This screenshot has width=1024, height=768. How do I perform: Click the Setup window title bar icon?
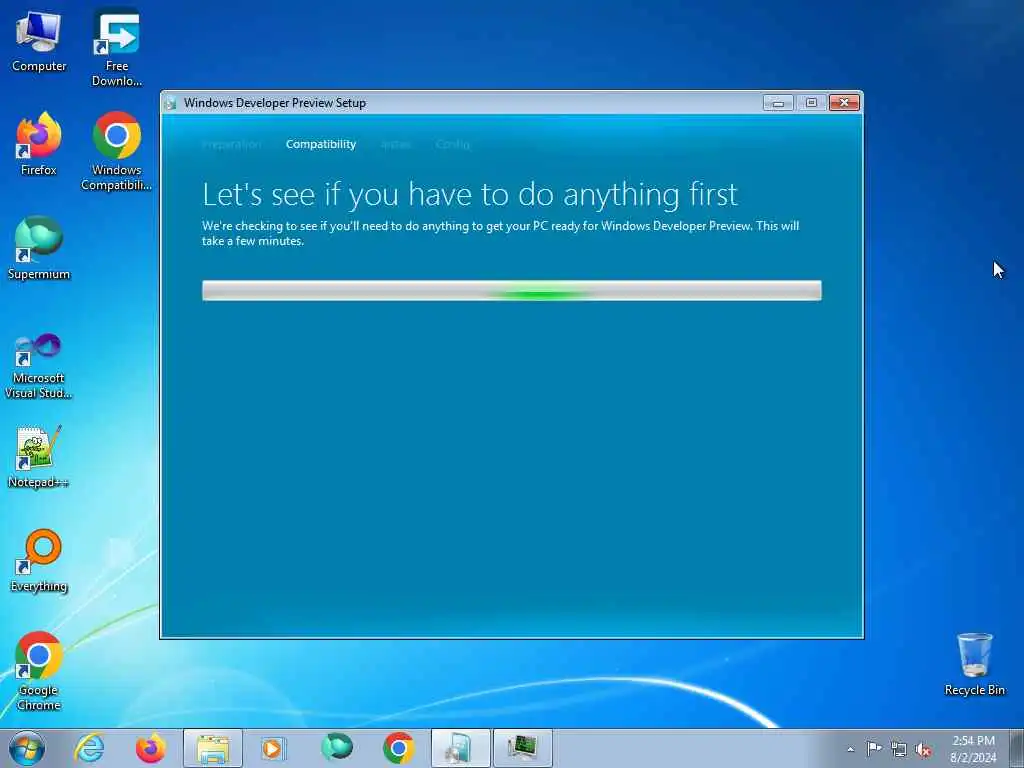coord(171,103)
